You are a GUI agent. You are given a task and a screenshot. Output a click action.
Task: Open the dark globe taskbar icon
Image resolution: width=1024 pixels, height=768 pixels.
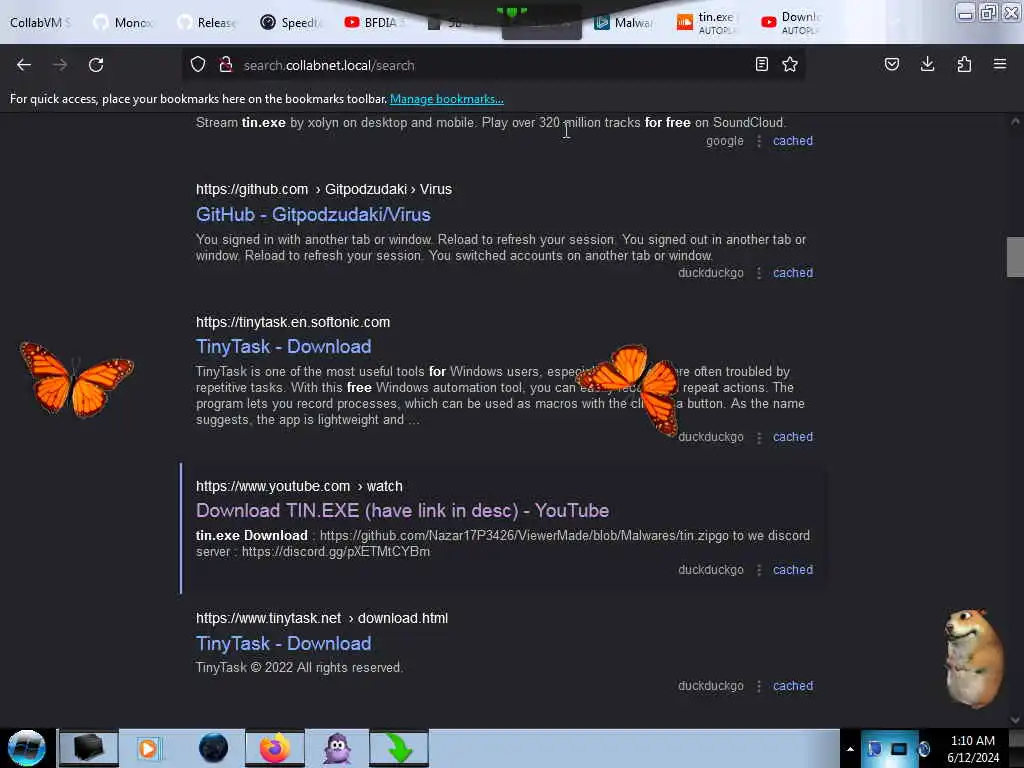click(214, 748)
